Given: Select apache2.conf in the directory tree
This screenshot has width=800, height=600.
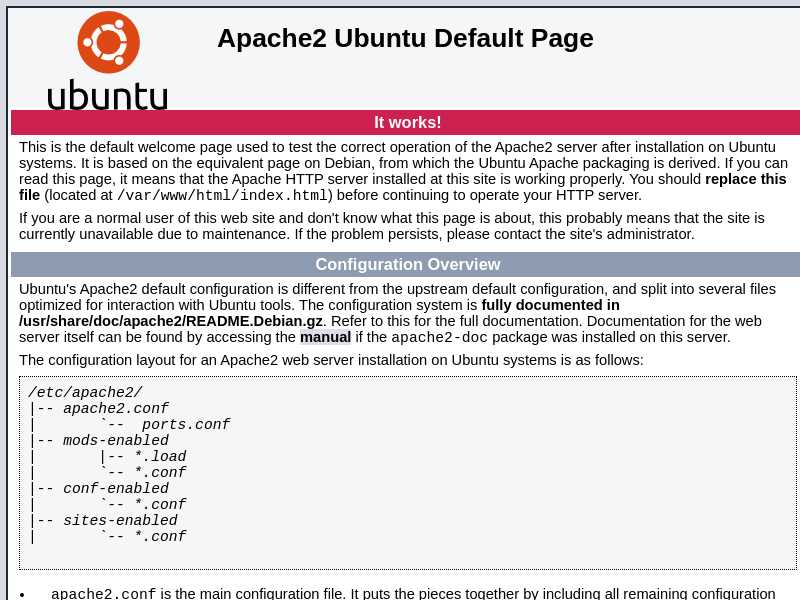Looking at the screenshot, I should point(115,409).
